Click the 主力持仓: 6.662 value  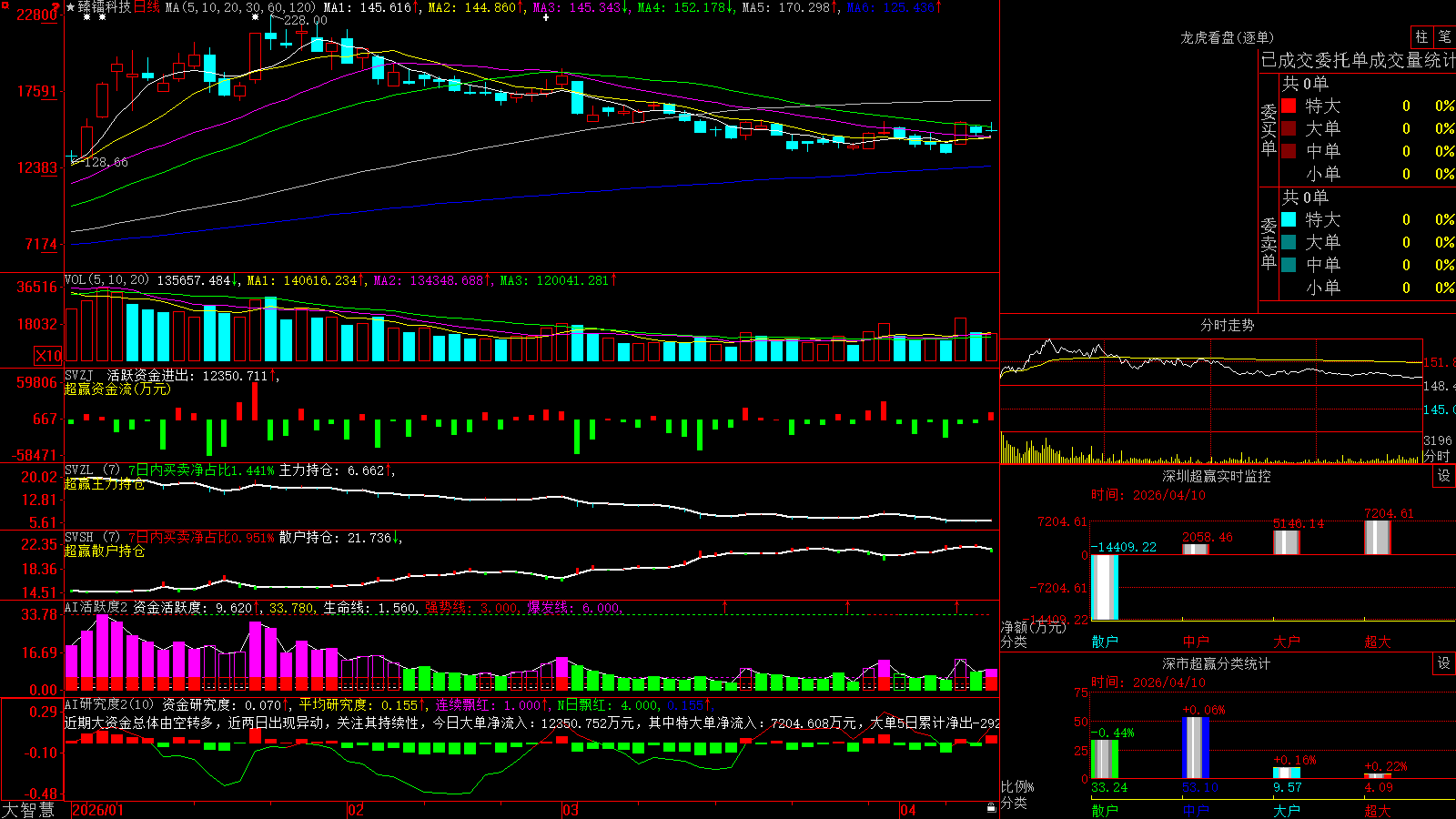pyautogui.click(x=331, y=470)
